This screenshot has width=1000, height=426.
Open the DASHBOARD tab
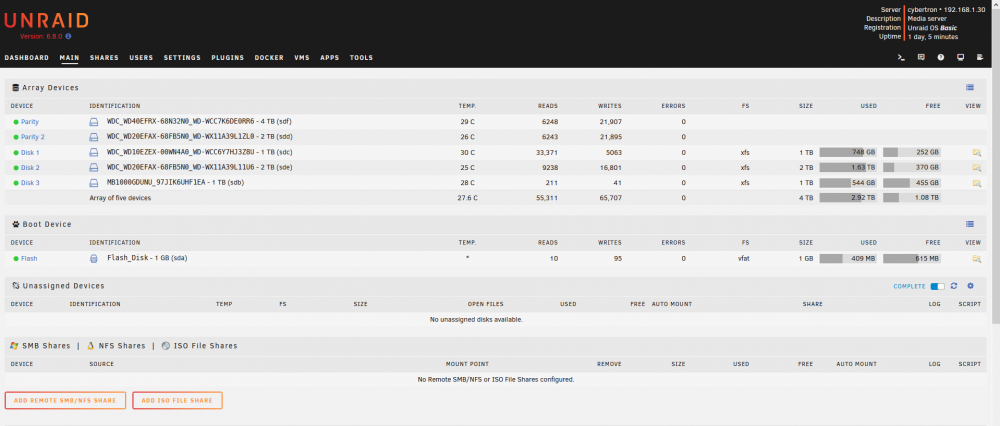point(27,58)
